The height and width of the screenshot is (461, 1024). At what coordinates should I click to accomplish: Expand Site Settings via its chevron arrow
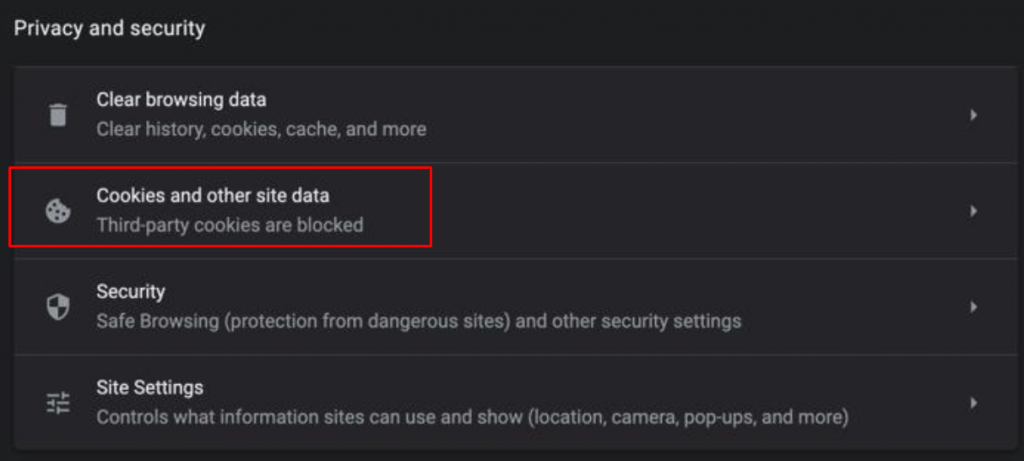tap(973, 403)
